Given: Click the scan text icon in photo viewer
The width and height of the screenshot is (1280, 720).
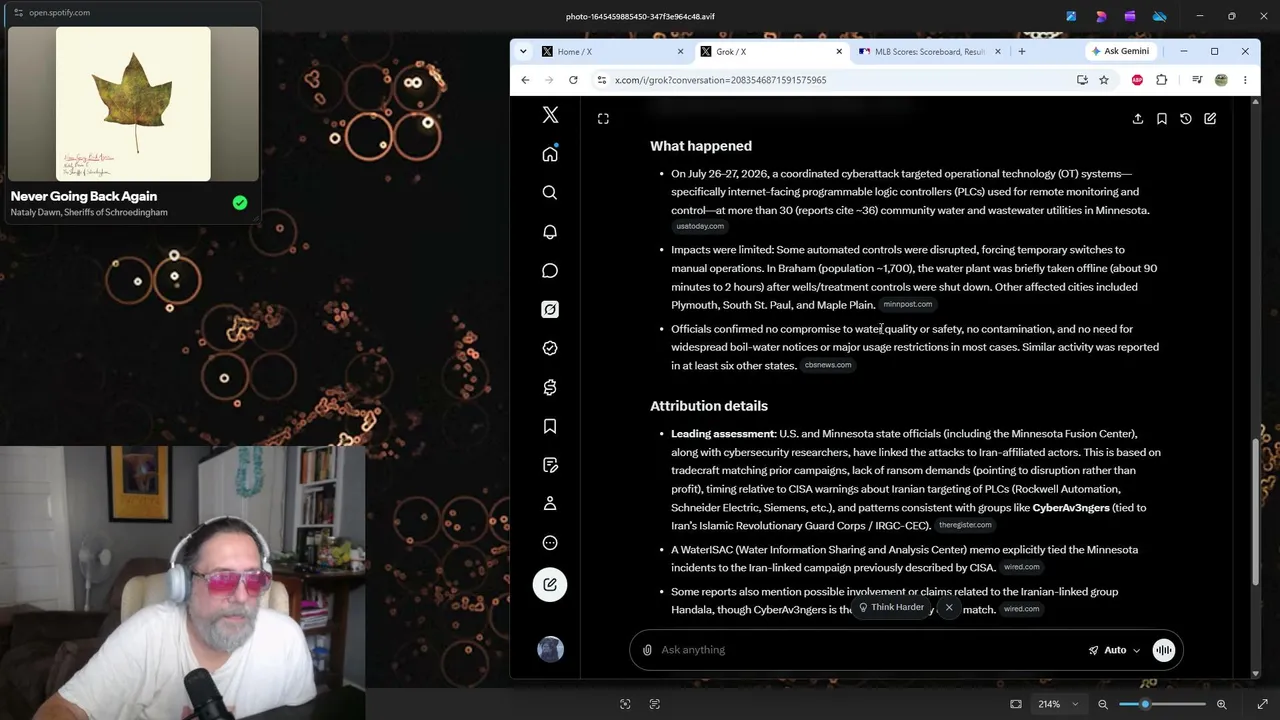Looking at the screenshot, I should click(x=655, y=704).
